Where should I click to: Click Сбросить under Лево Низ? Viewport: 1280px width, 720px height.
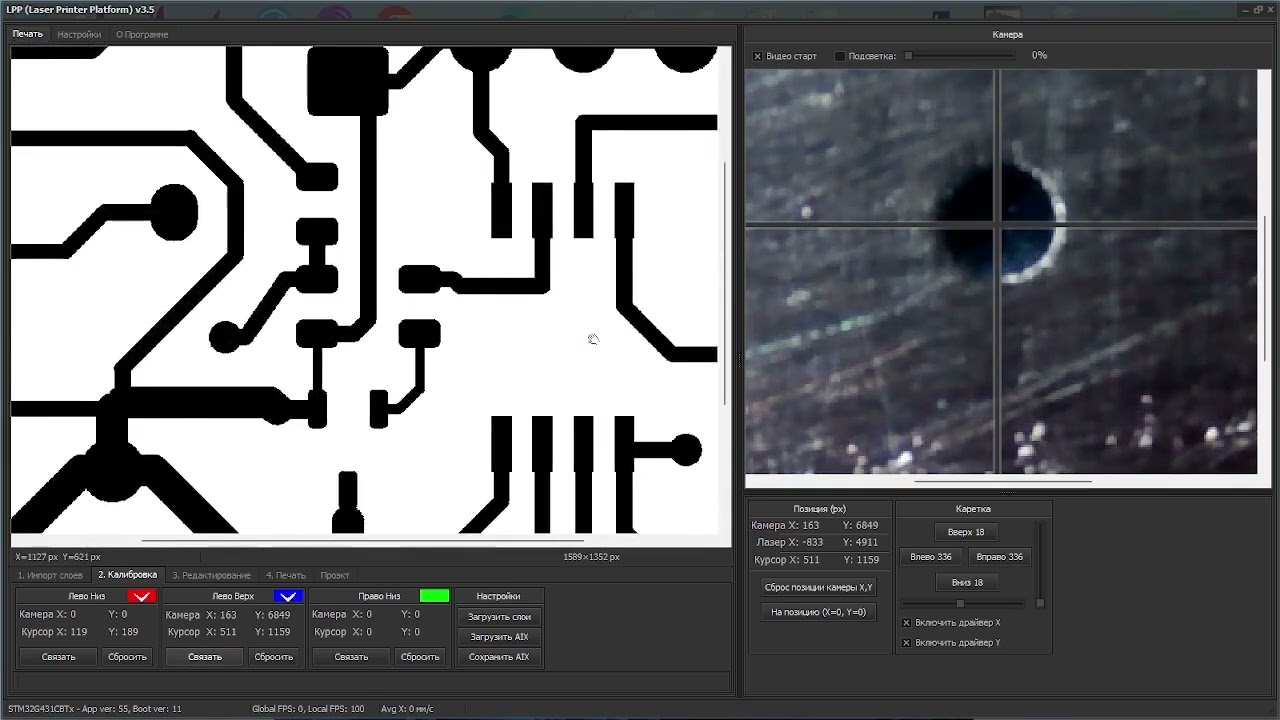click(127, 657)
